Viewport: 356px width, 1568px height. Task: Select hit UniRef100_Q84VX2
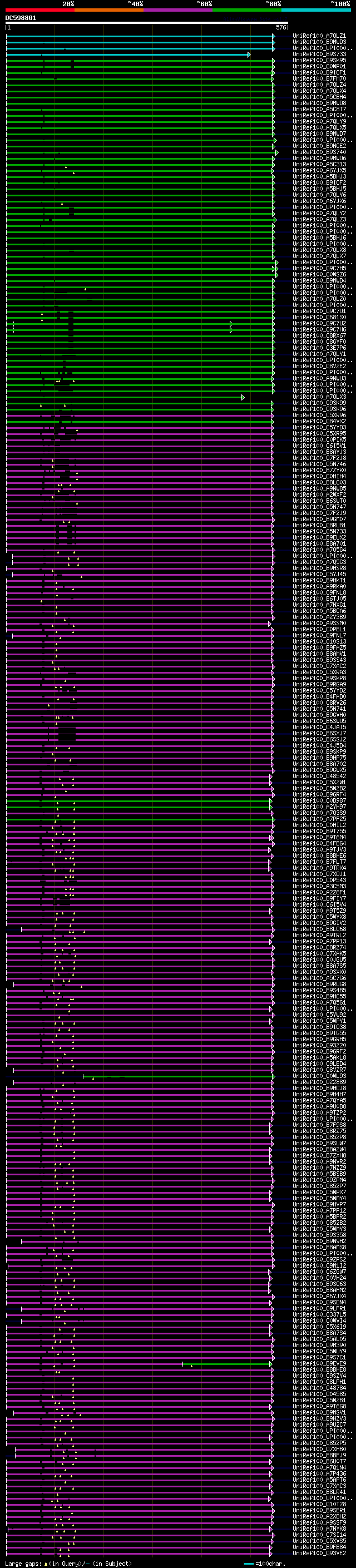319,421
